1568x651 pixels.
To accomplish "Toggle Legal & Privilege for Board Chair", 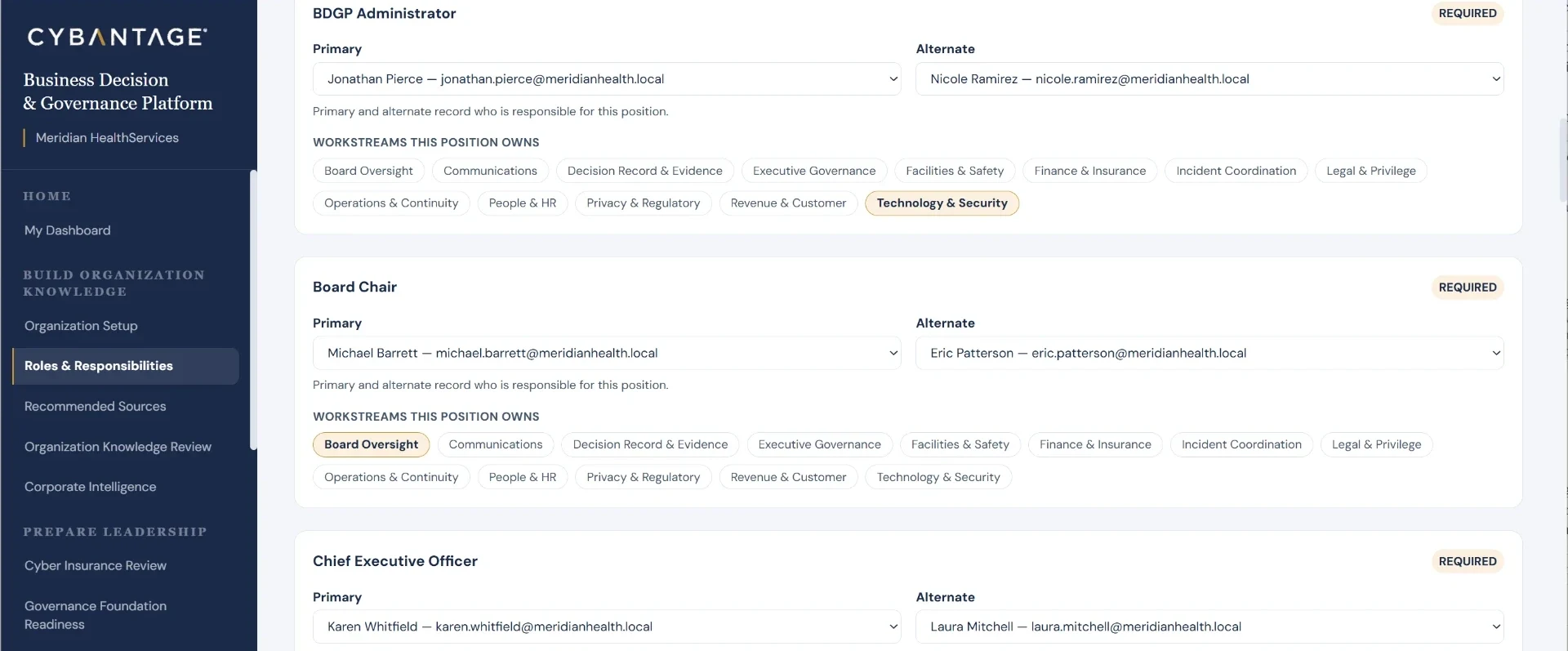I will coord(1377,444).
